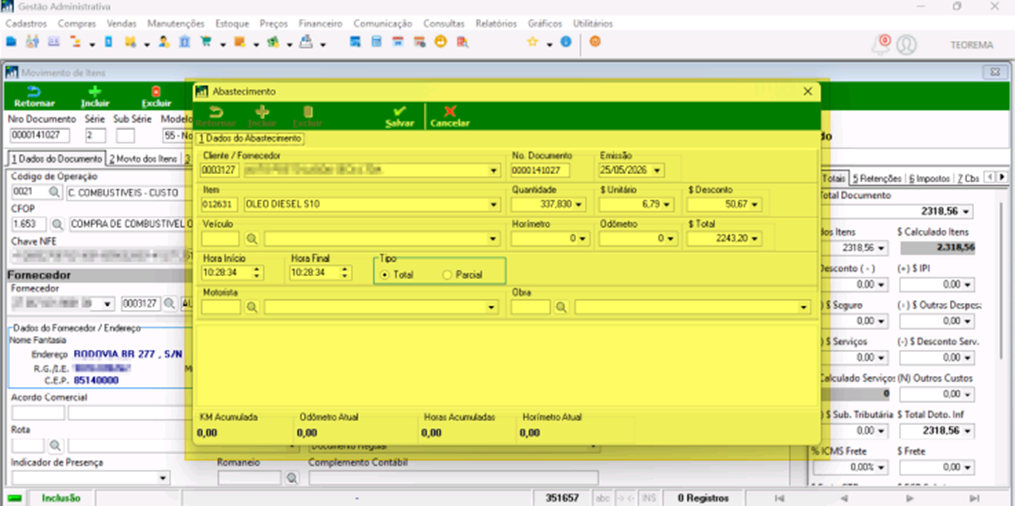Click the shopping cart toolbar icon
The height and width of the screenshot is (506, 1015).
point(206,42)
